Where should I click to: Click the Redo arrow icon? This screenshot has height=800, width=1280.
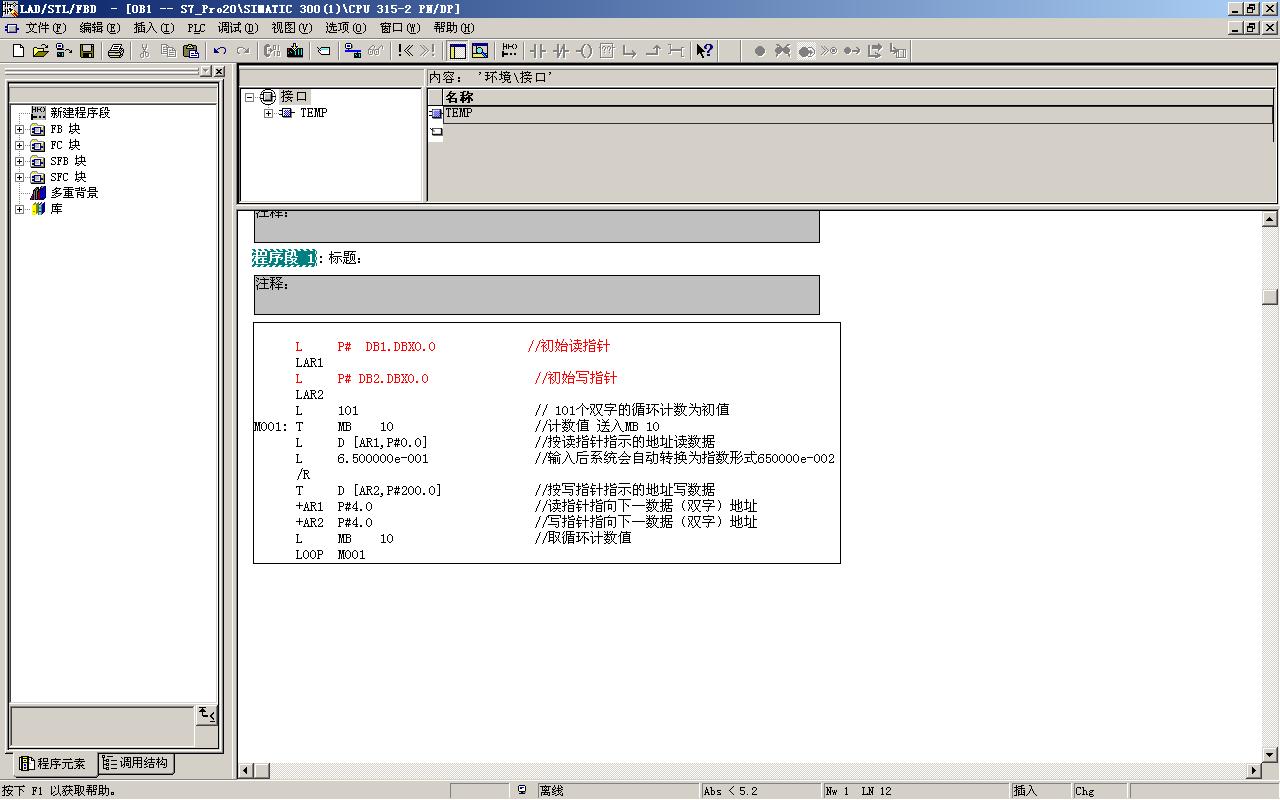coord(243,51)
